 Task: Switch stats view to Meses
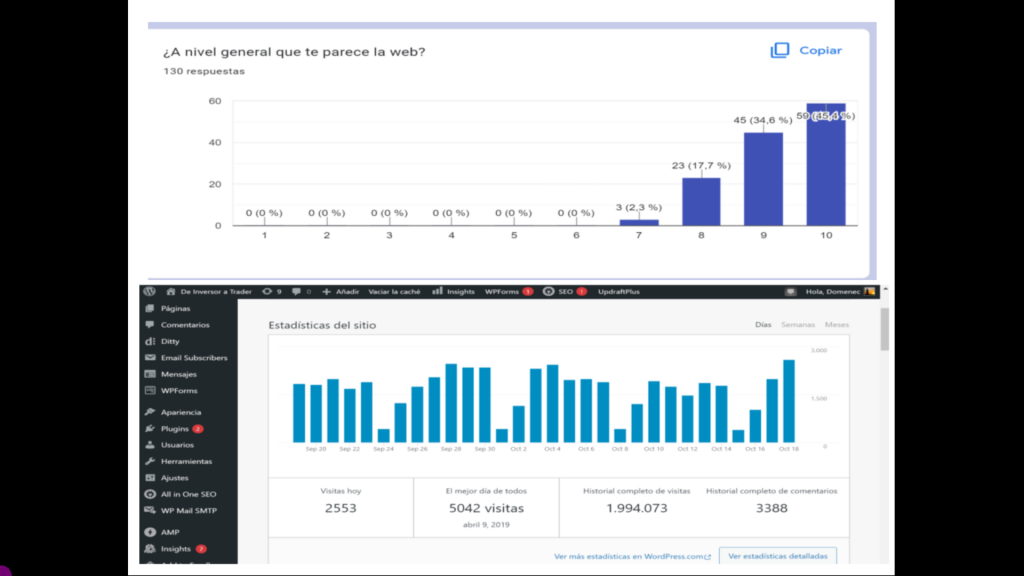(x=837, y=325)
